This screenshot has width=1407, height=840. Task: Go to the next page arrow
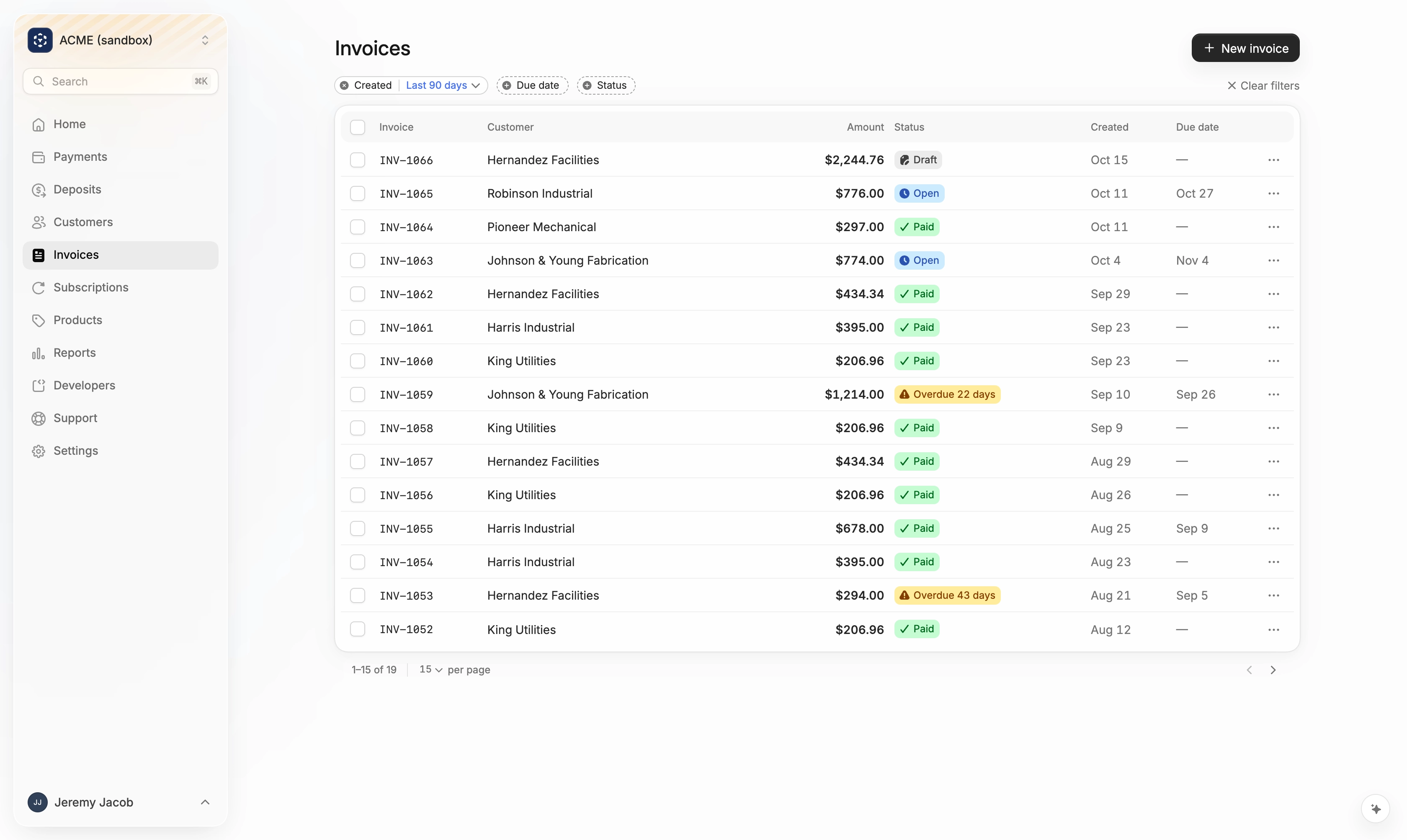(x=1273, y=670)
